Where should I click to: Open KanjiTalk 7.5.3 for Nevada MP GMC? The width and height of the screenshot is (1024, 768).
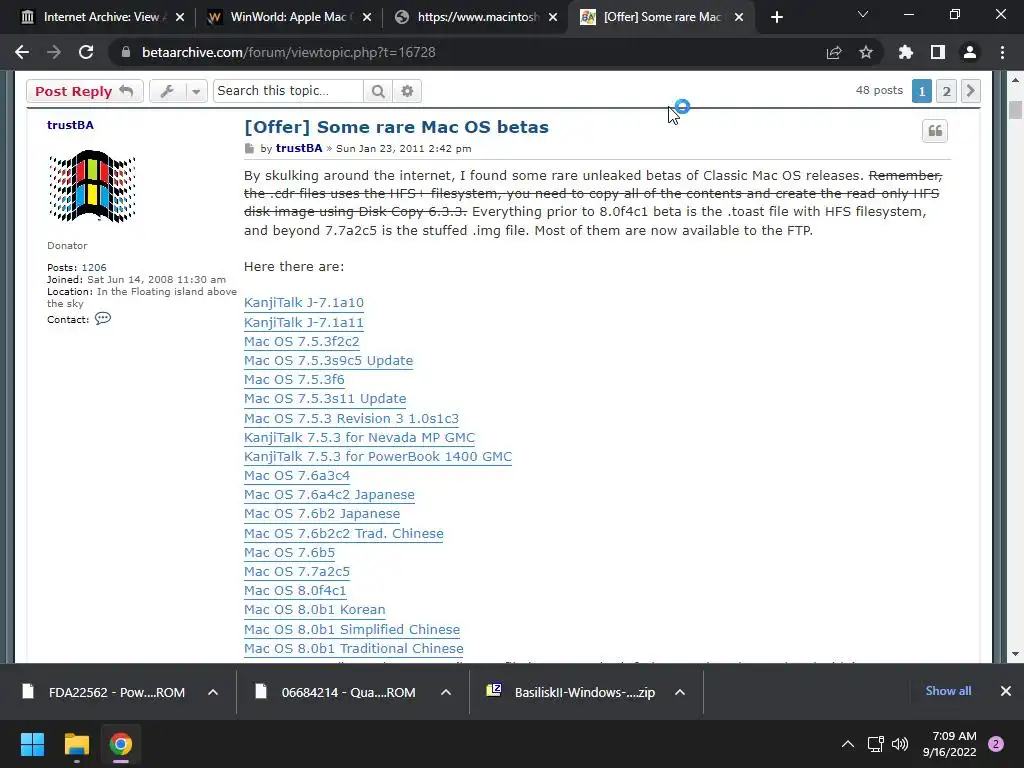(x=359, y=438)
